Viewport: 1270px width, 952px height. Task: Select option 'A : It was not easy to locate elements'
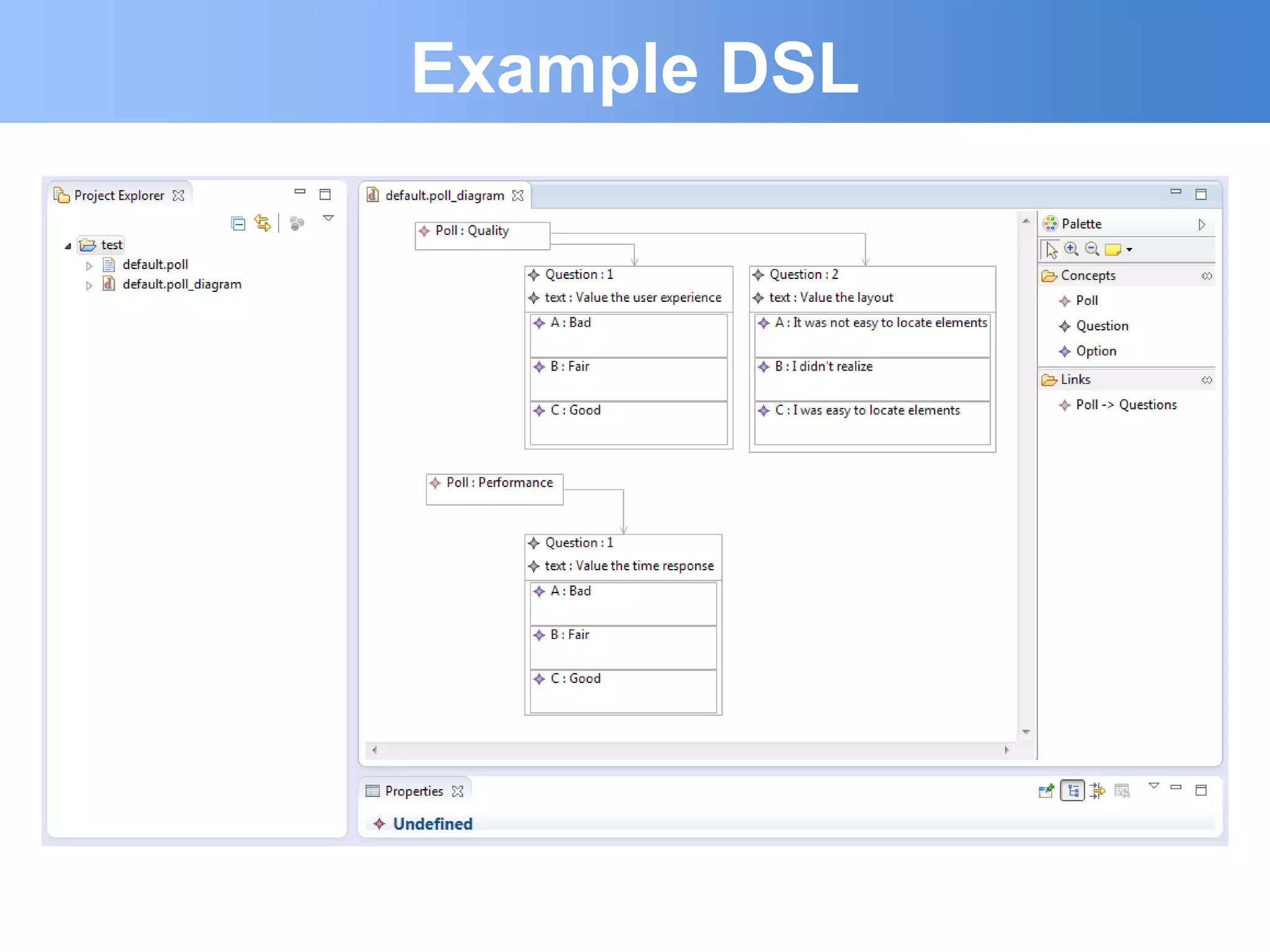click(873, 335)
